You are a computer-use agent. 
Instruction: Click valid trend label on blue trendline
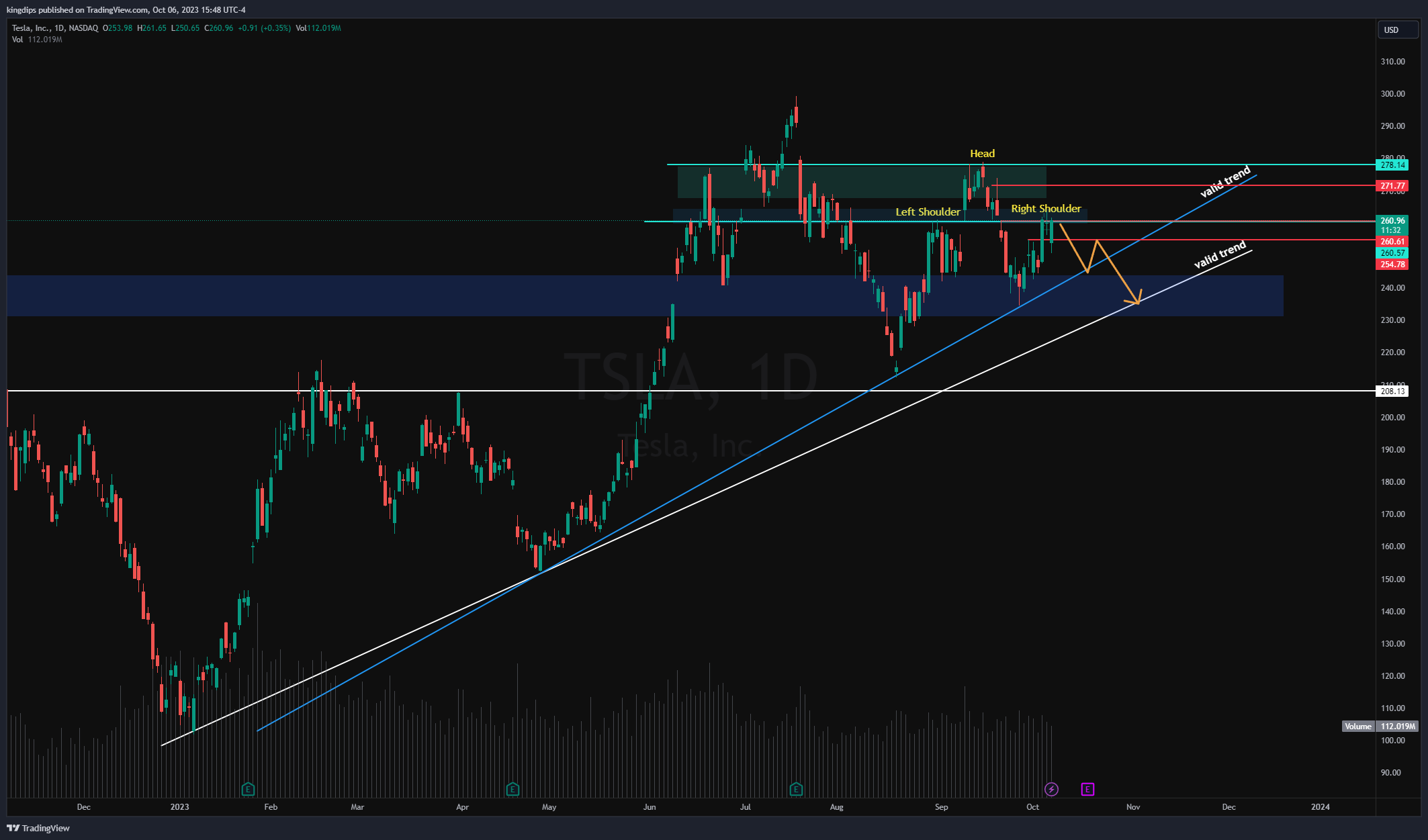(1226, 181)
